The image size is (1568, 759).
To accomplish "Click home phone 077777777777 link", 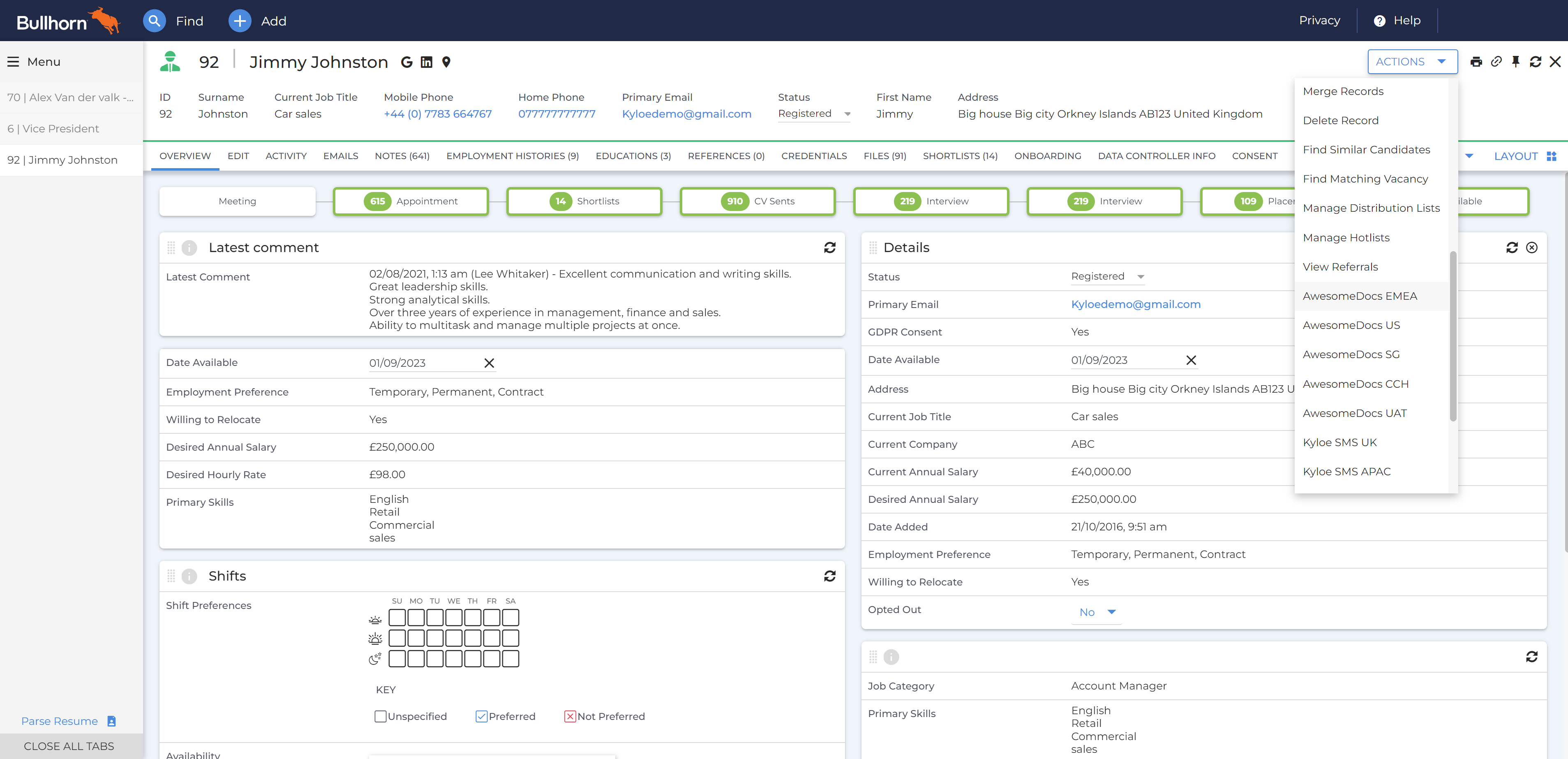I will point(557,114).
